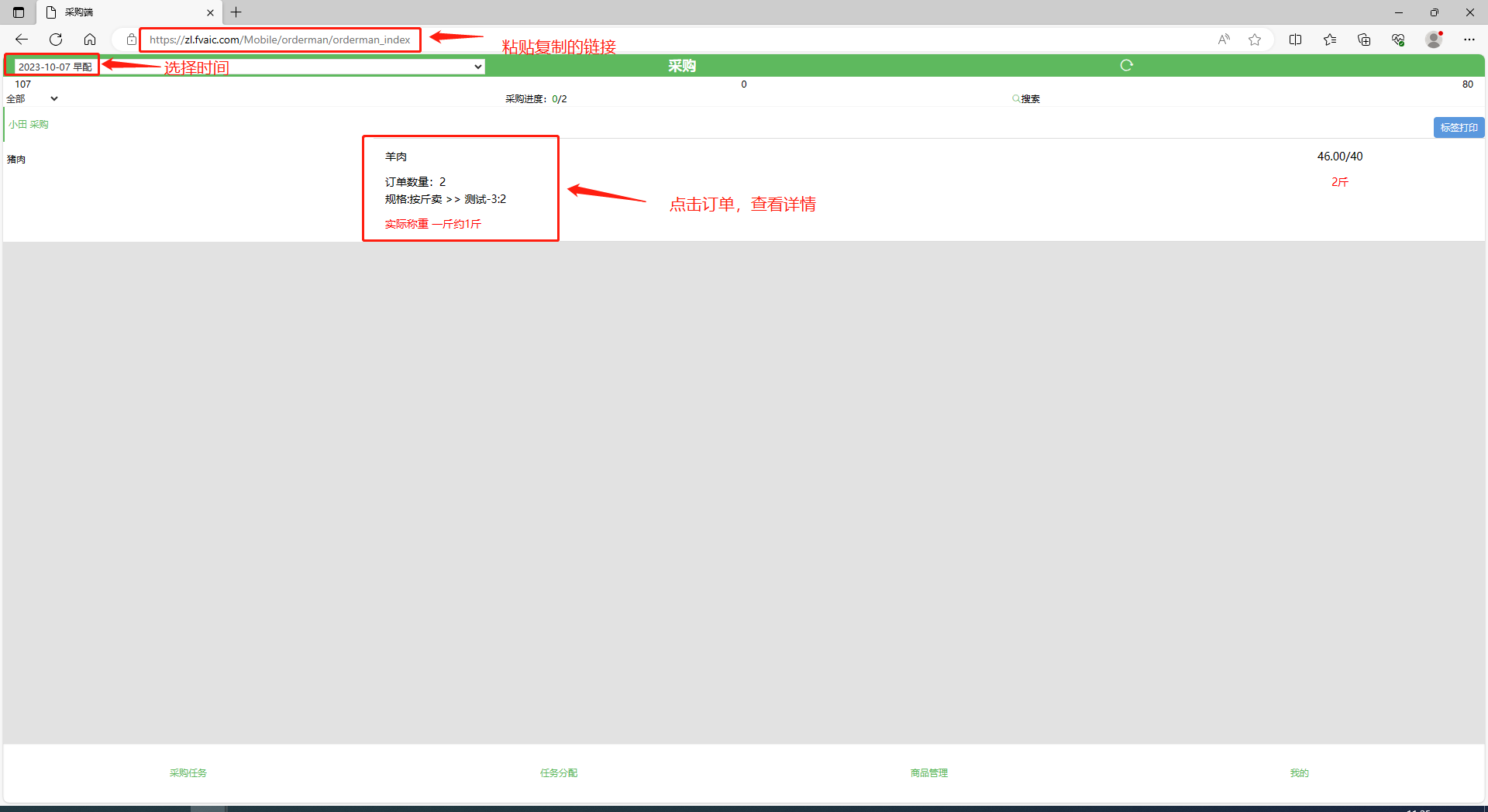Open the read aloud icon

pos(1224,40)
